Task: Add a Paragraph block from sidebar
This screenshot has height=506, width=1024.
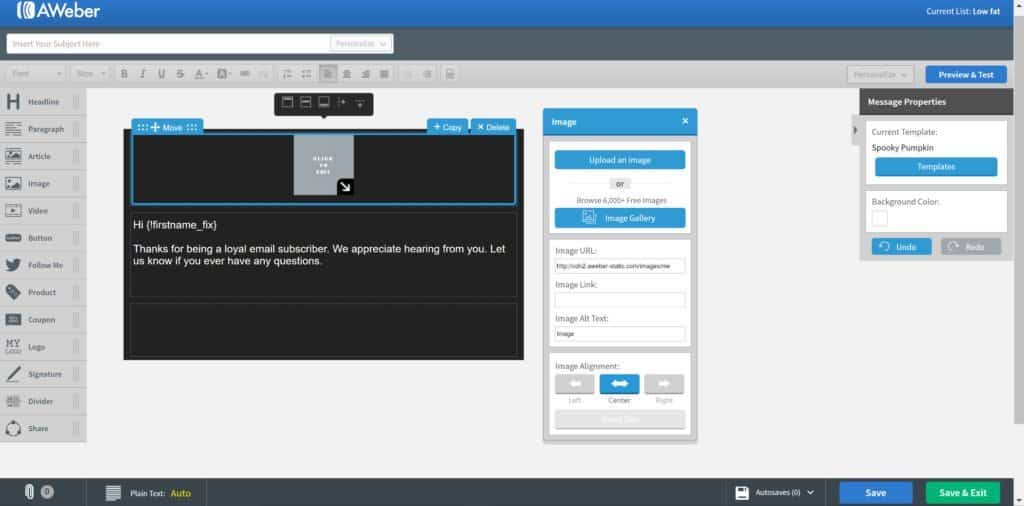Action: pos(43,129)
